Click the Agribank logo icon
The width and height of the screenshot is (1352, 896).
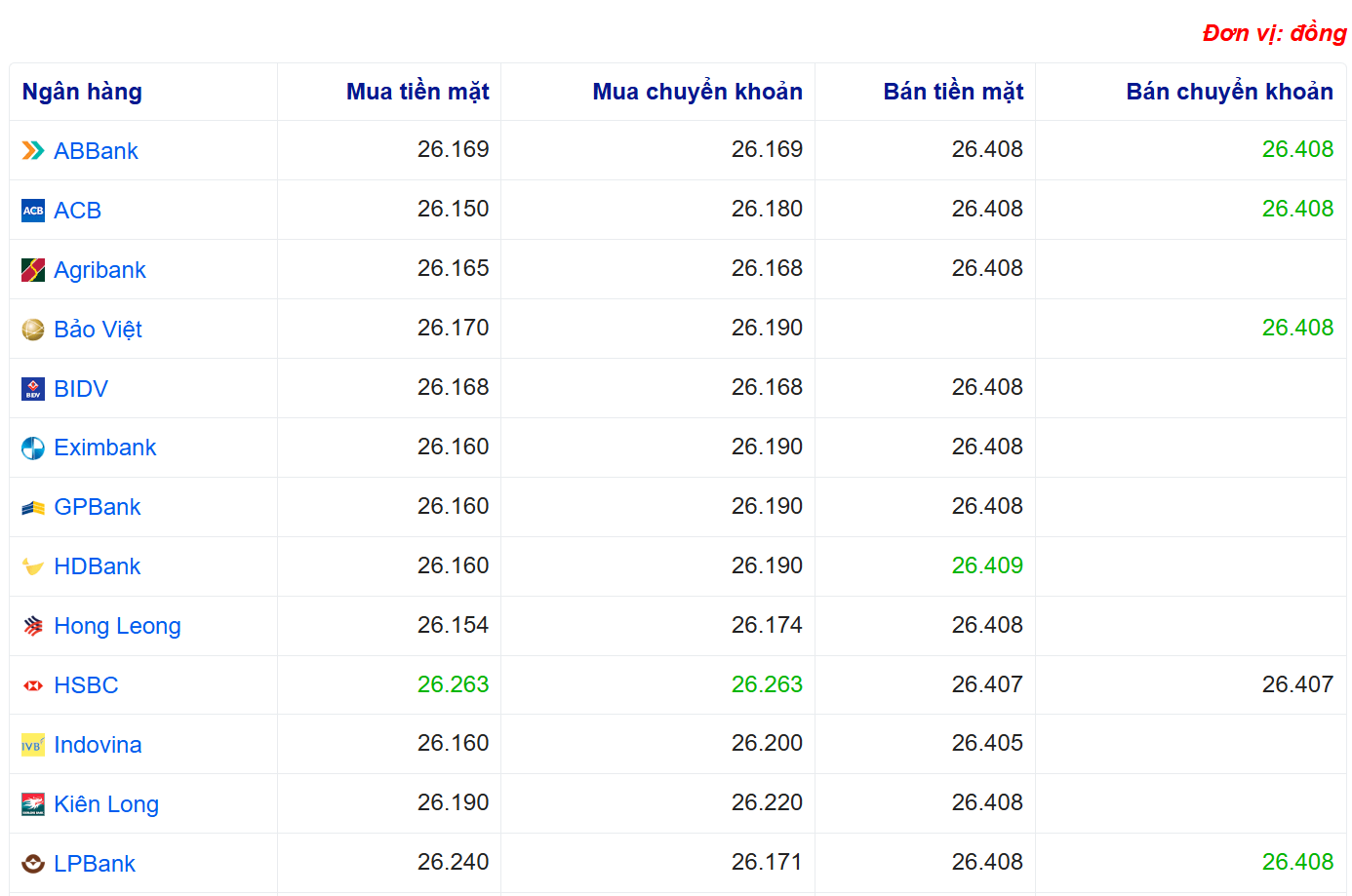point(33,270)
